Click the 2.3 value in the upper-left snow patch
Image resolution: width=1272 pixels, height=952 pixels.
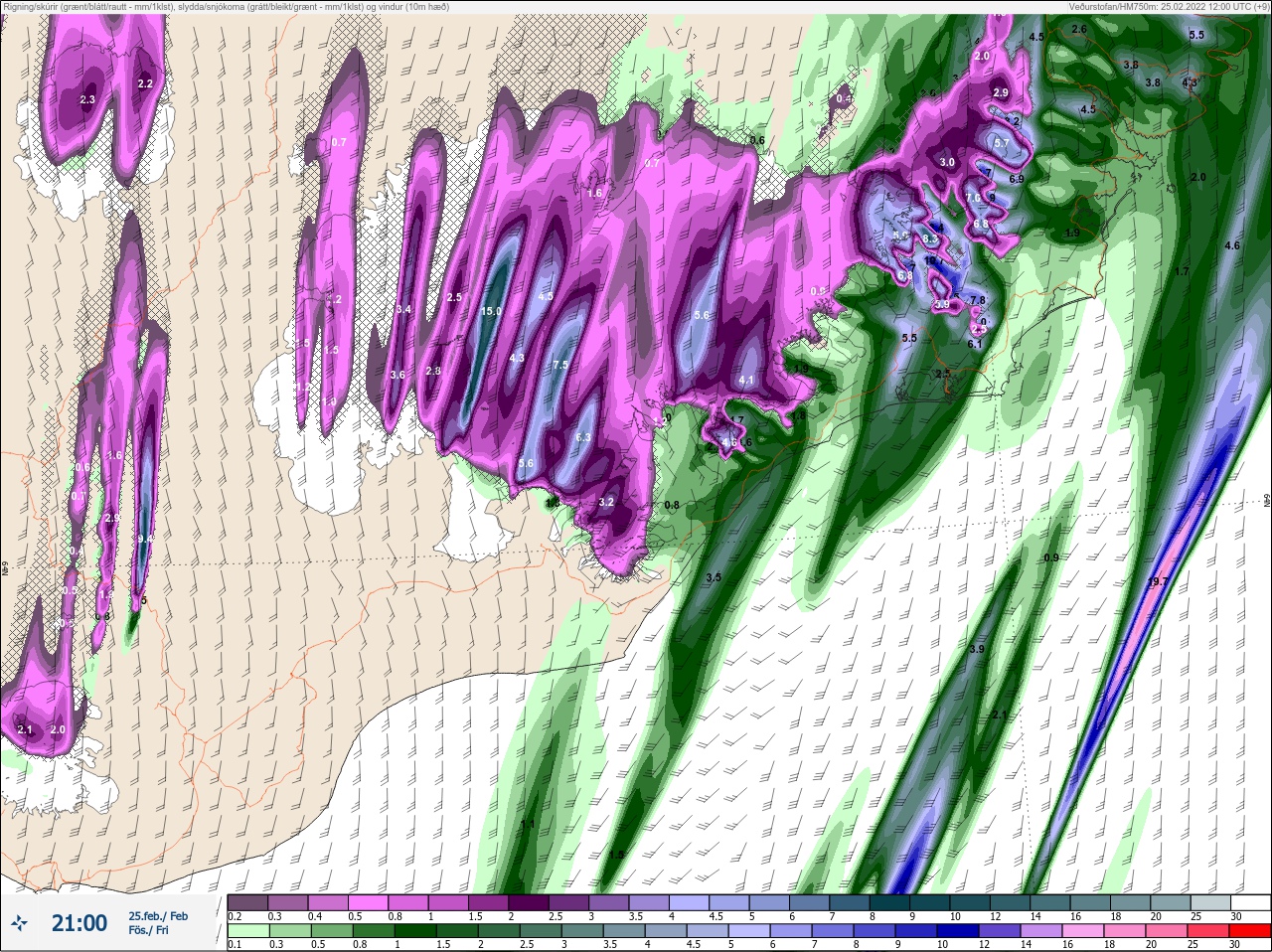86,99
